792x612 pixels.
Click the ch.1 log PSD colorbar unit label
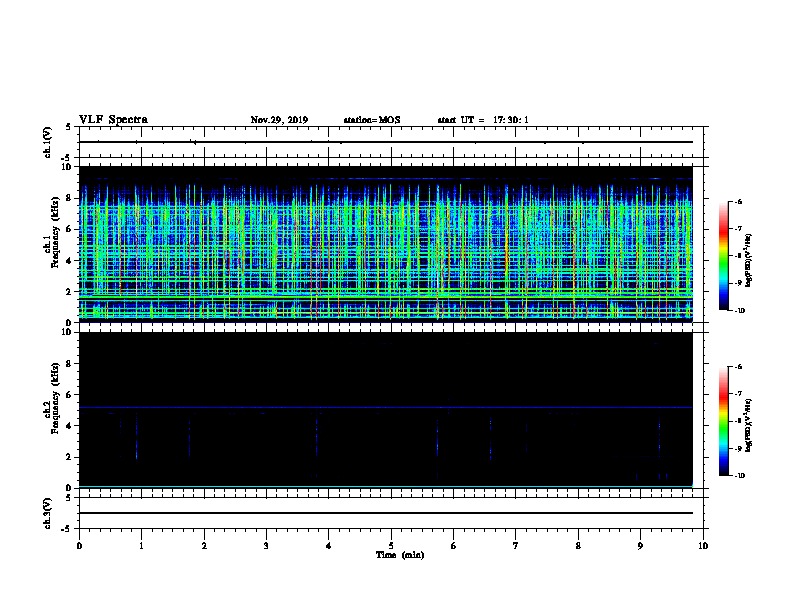click(x=749, y=261)
